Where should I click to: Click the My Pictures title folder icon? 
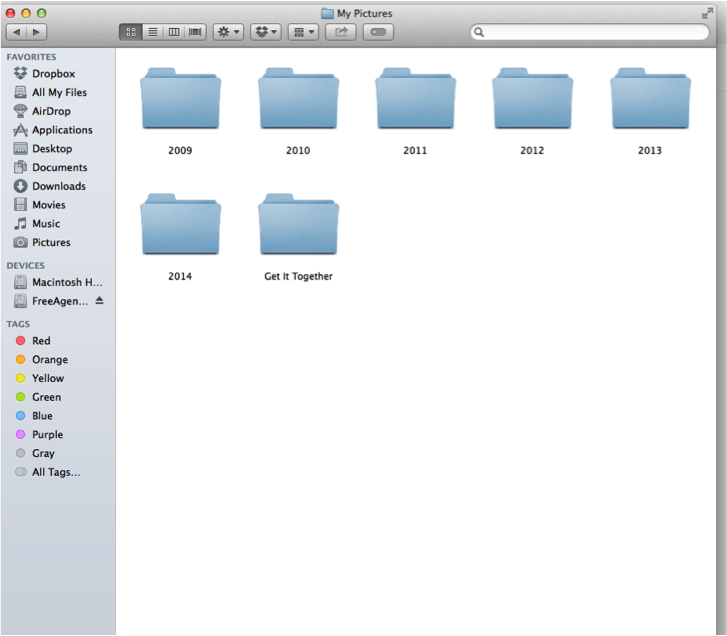click(327, 13)
